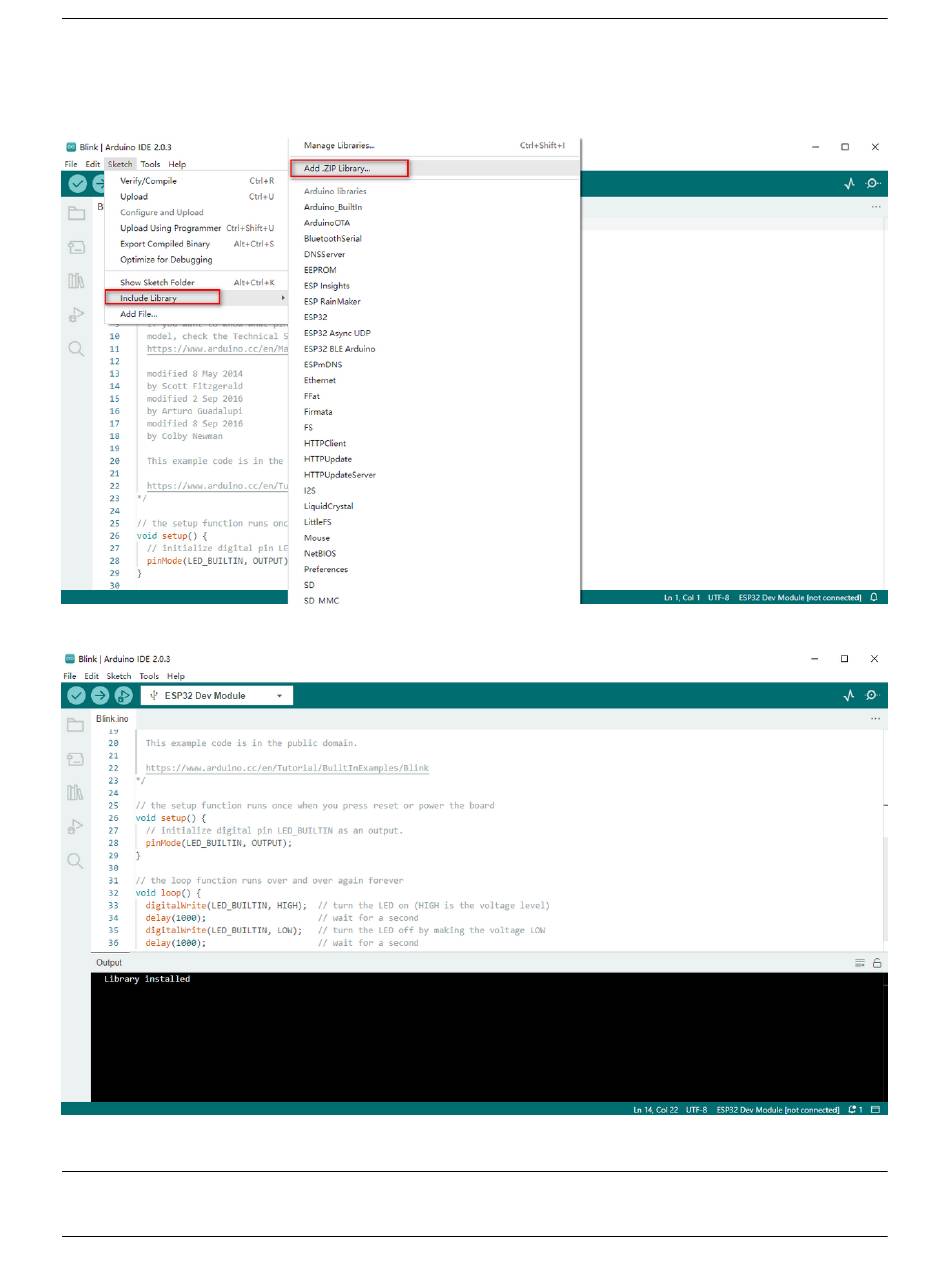This screenshot has height=1267, width=950.
Task: Open Debug sidebar icon in Library installed window
Action: [76, 827]
